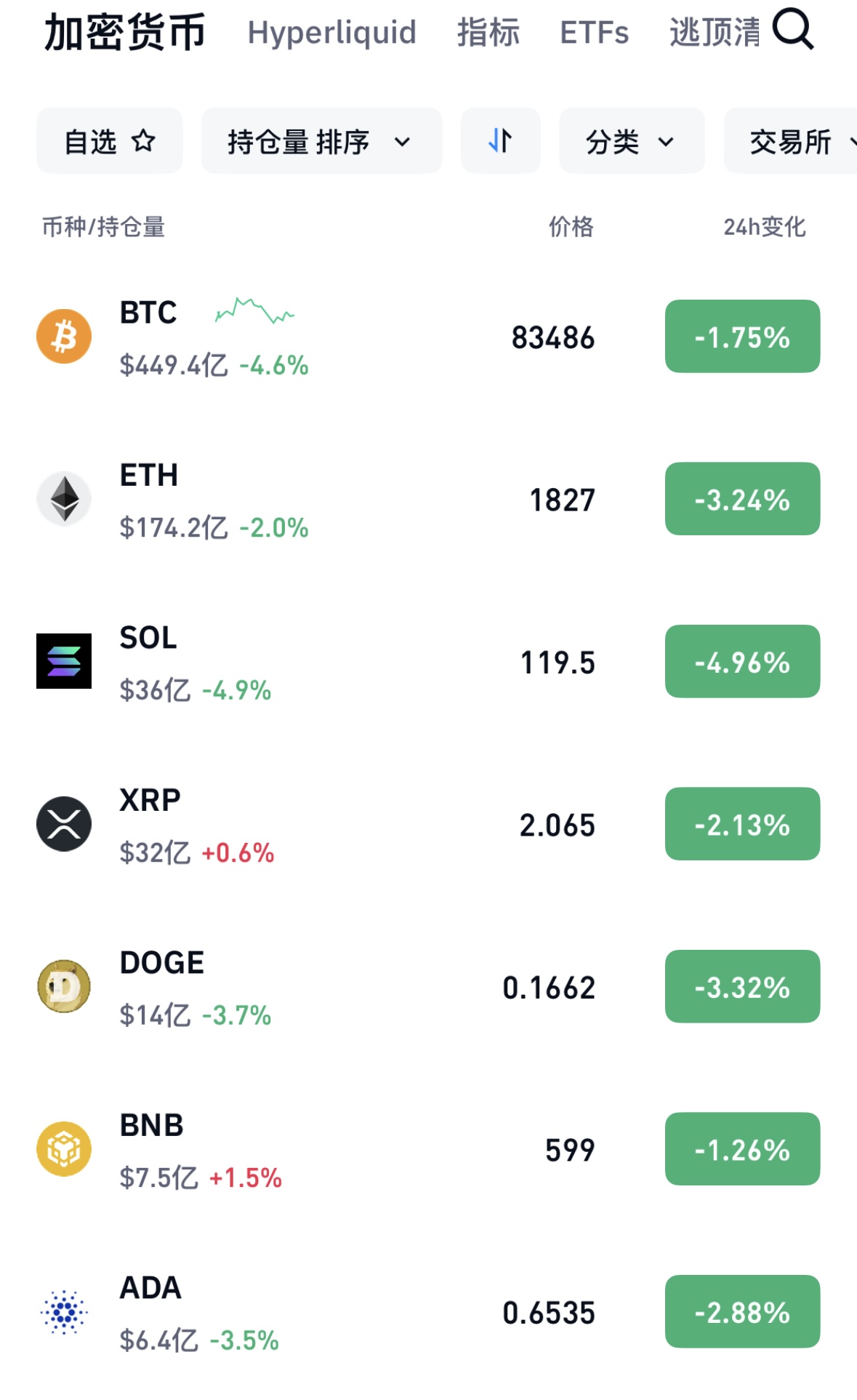Click the Bitcoin coin logo
This screenshot has height=1400, width=857.
point(64,337)
